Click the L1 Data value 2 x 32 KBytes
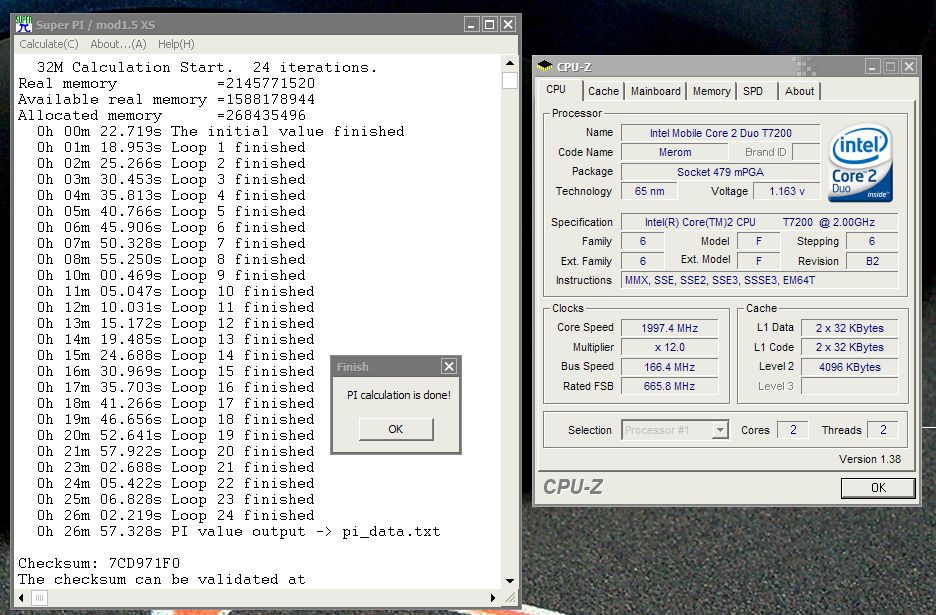 (849, 328)
